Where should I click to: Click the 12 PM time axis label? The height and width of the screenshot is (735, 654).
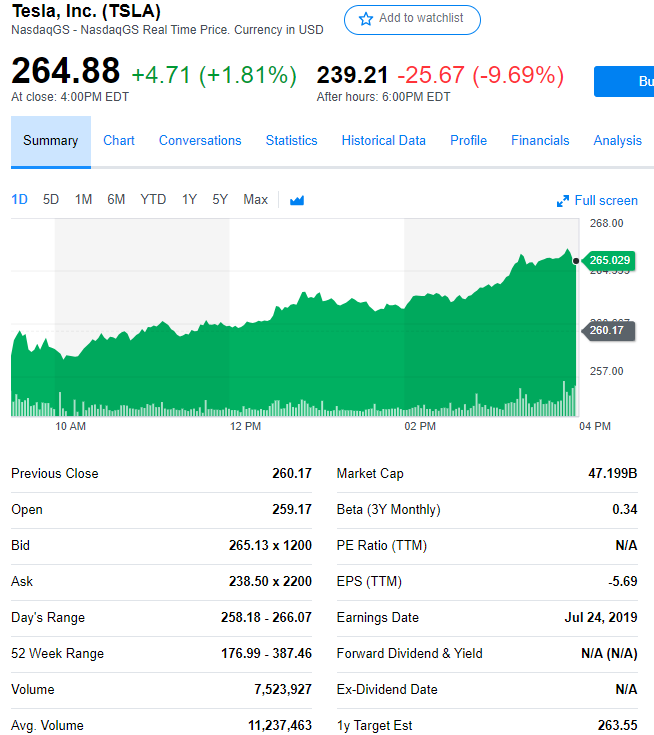point(245,427)
